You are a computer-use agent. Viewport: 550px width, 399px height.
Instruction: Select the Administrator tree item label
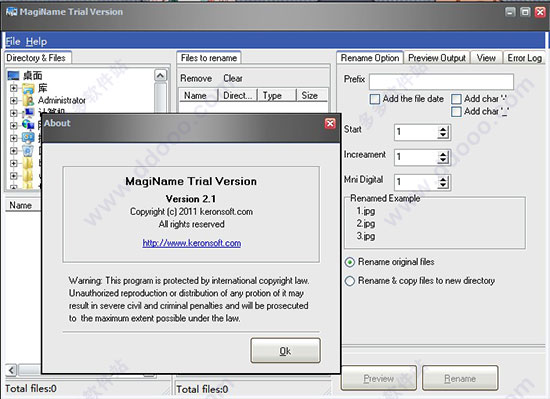(62, 101)
